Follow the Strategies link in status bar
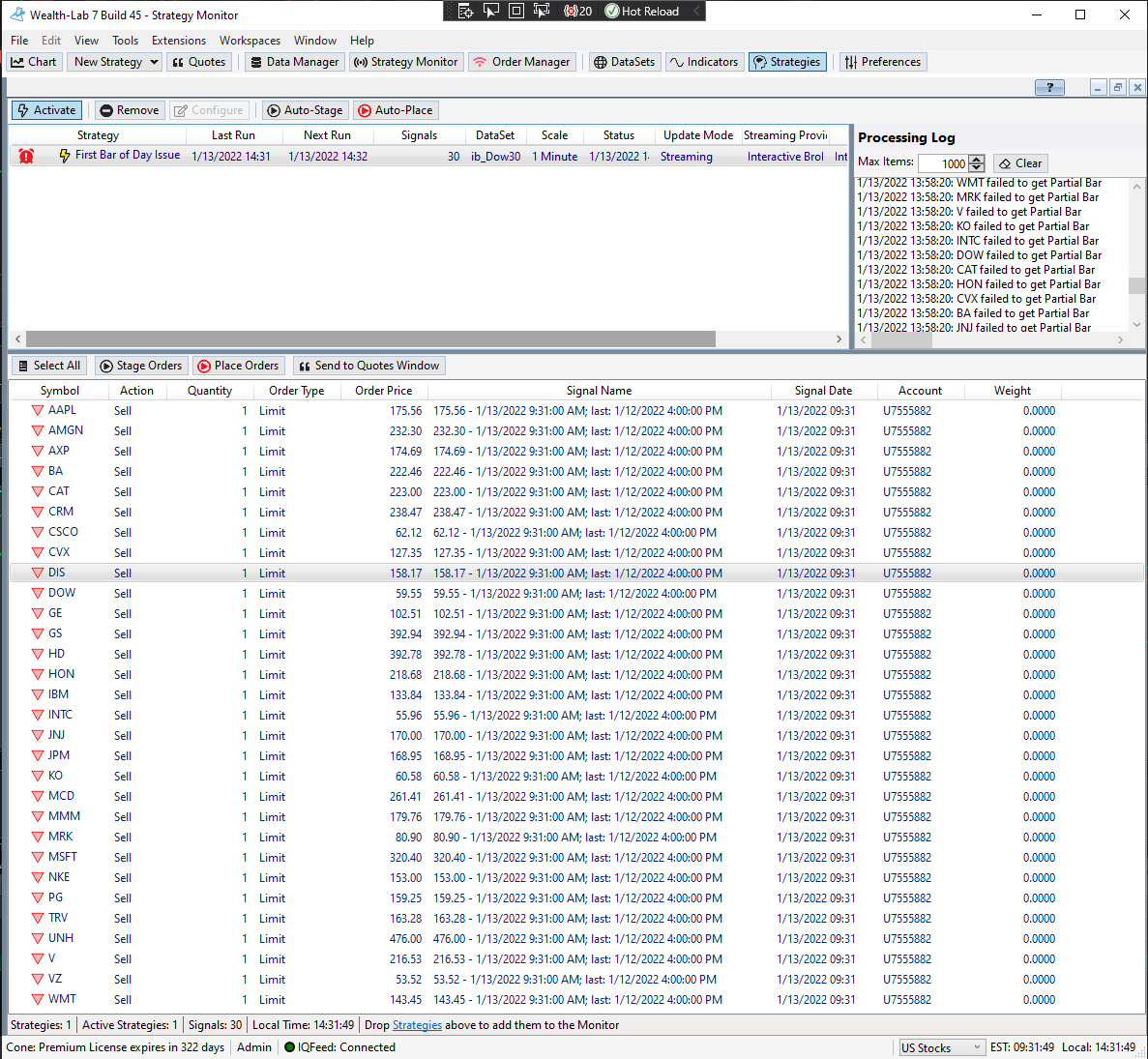The height and width of the screenshot is (1059, 1148). coord(417,1025)
